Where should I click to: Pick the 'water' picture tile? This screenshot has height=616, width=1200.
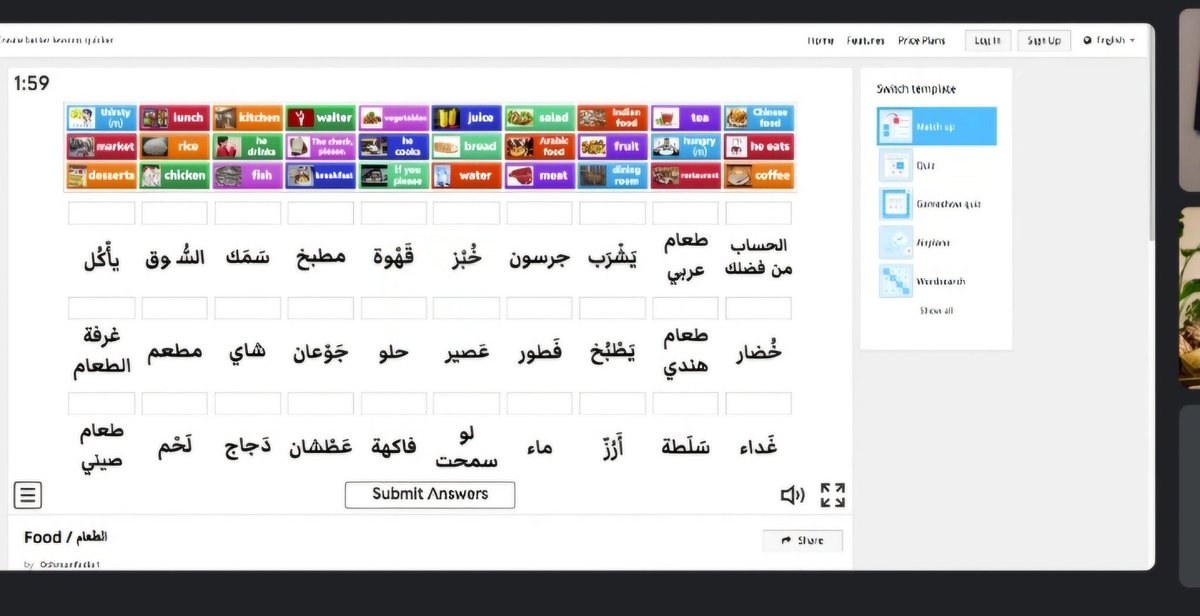pos(467,175)
